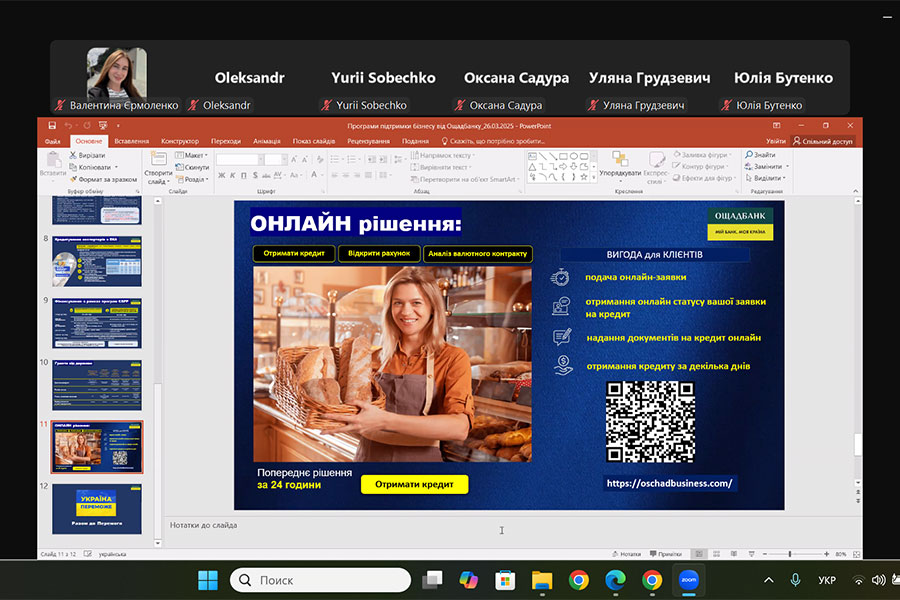900x600 pixels.
Task: Switch to slide sorter view icon
Action: [x=716, y=554]
